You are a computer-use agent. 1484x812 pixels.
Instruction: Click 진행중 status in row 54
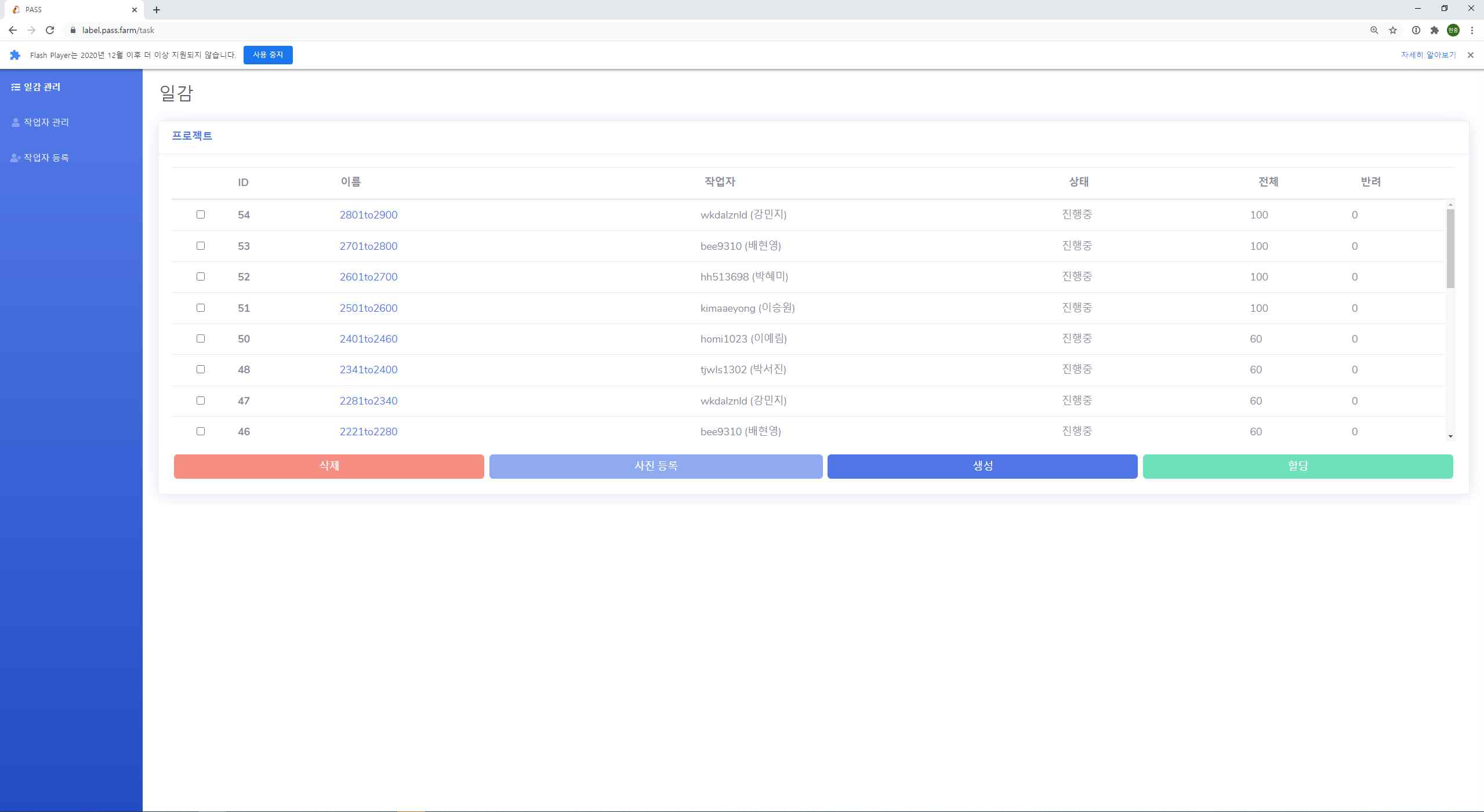click(x=1077, y=214)
